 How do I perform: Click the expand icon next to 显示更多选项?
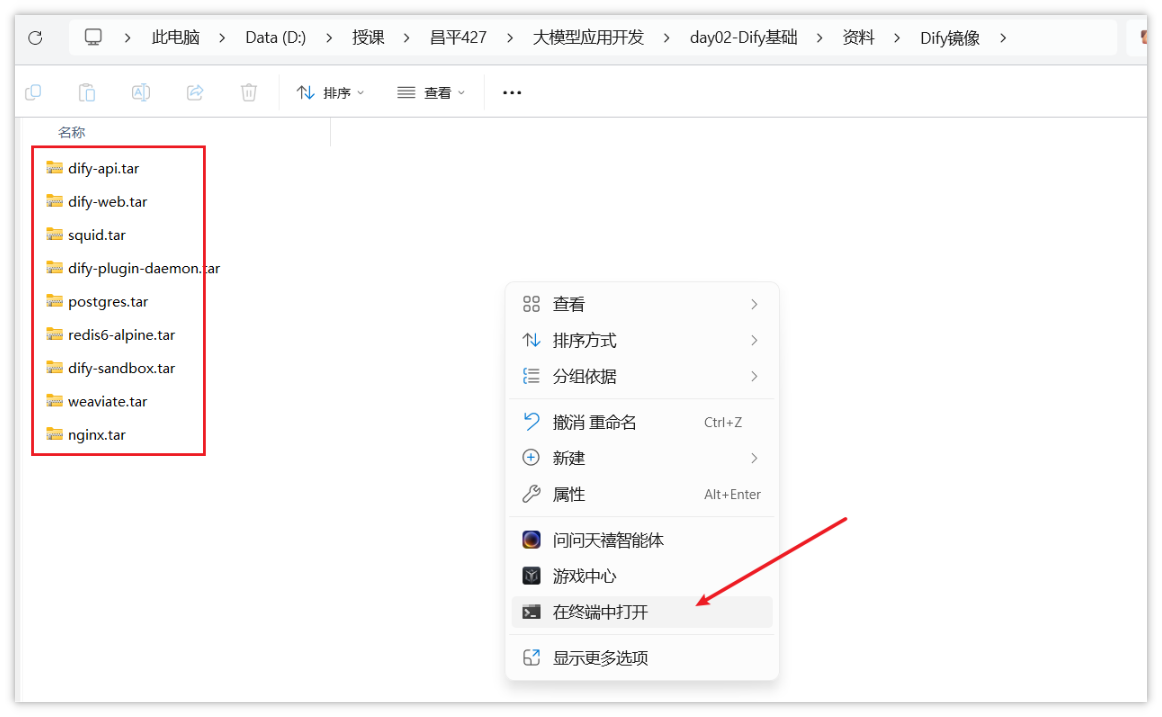coord(531,657)
